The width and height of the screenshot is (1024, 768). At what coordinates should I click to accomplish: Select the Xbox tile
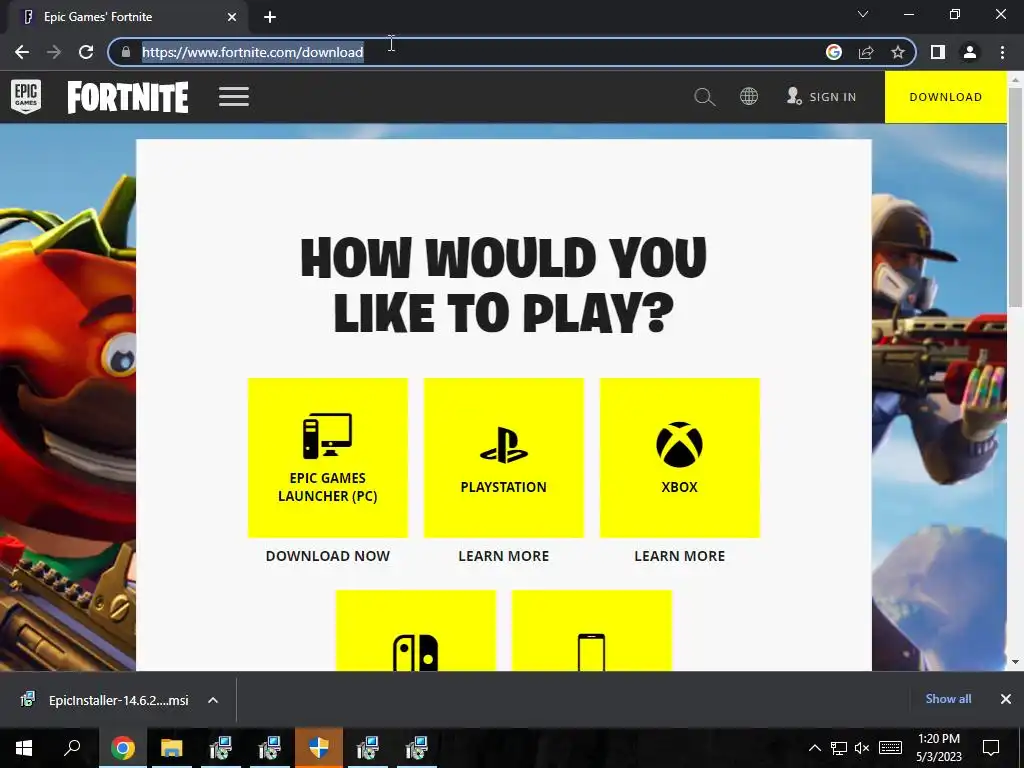click(x=679, y=458)
